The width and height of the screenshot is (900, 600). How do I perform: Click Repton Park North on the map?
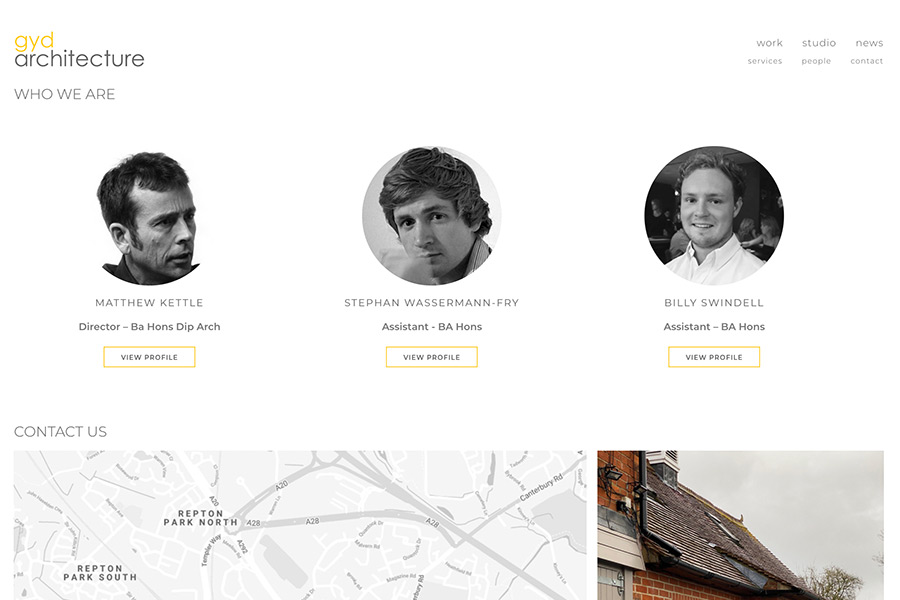pyautogui.click(x=200, y=518)
